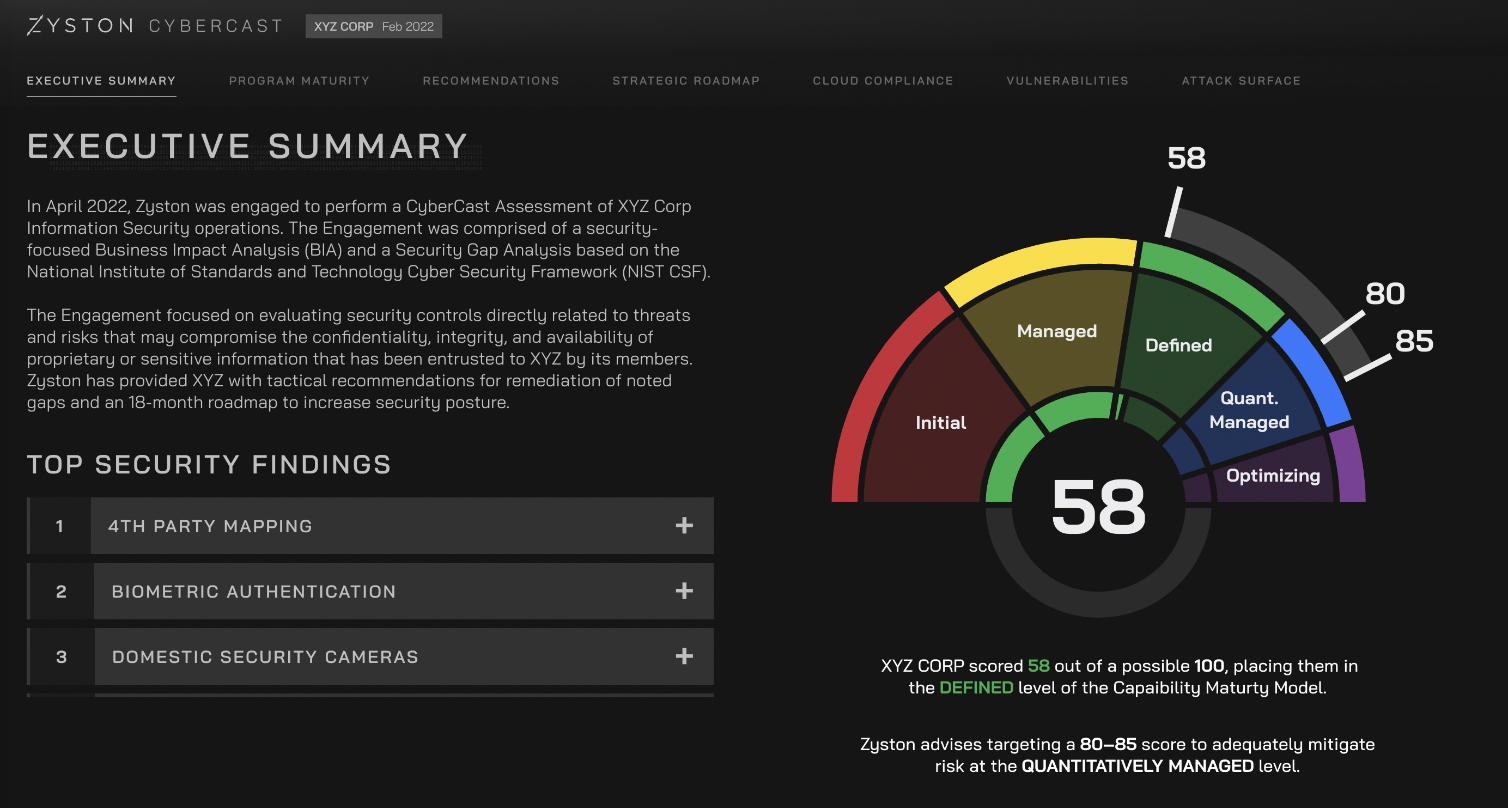Switch to the PROGRAM MATURITY tab
Screen dimensions: 1508x808
pos(299,81)
